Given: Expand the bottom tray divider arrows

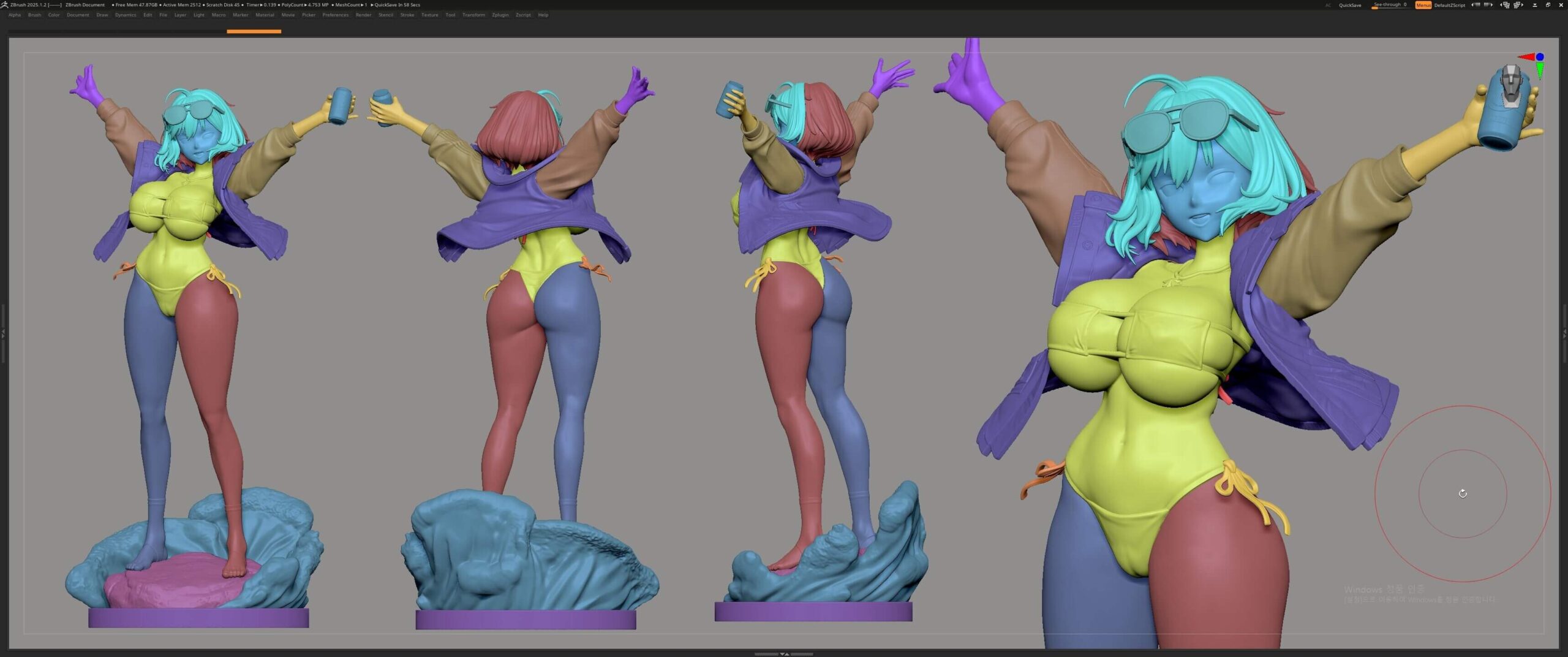Looking at the screenshot, I should point(784,654).
